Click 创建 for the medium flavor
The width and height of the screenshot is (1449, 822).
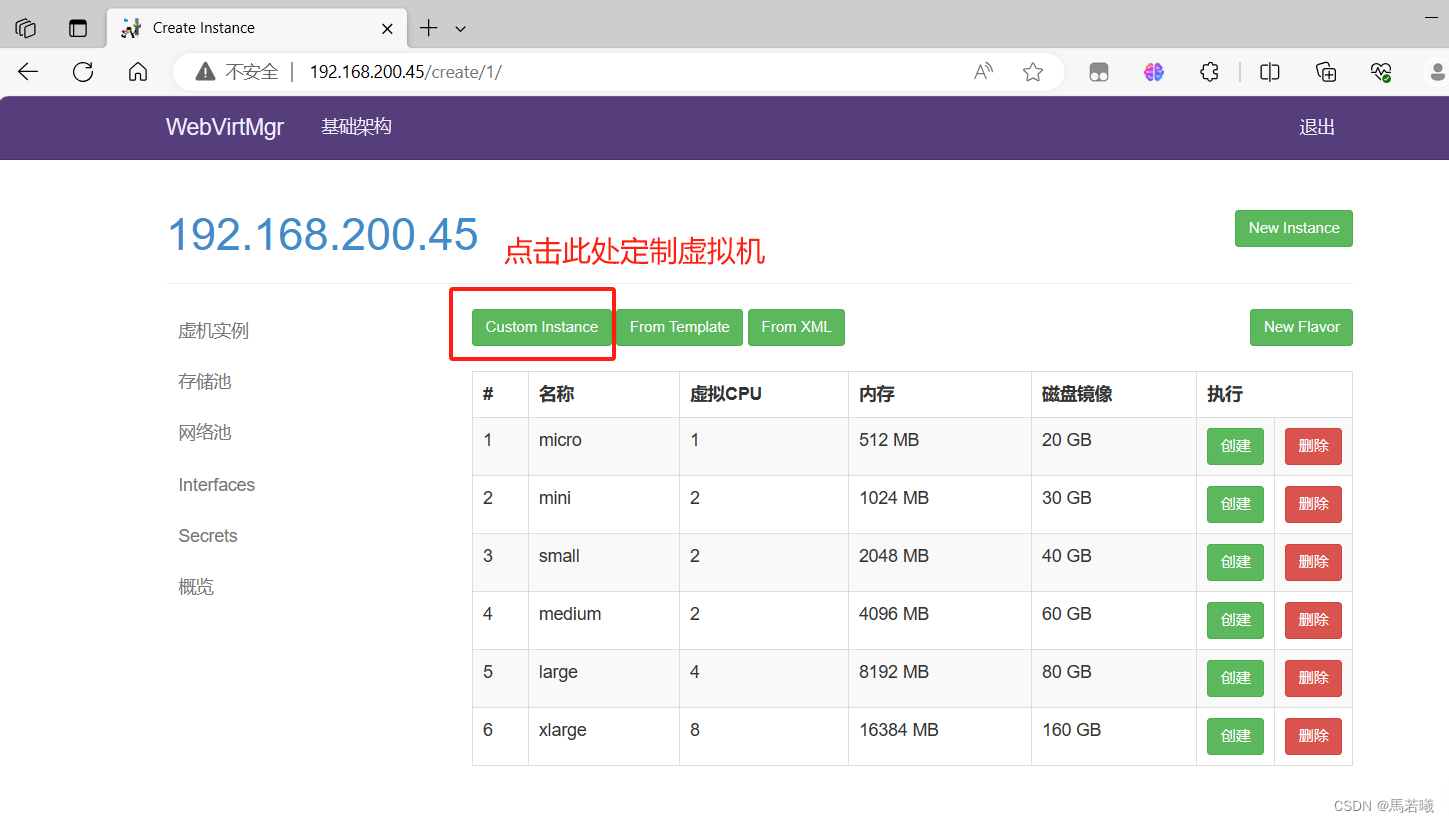point(1236,620)
